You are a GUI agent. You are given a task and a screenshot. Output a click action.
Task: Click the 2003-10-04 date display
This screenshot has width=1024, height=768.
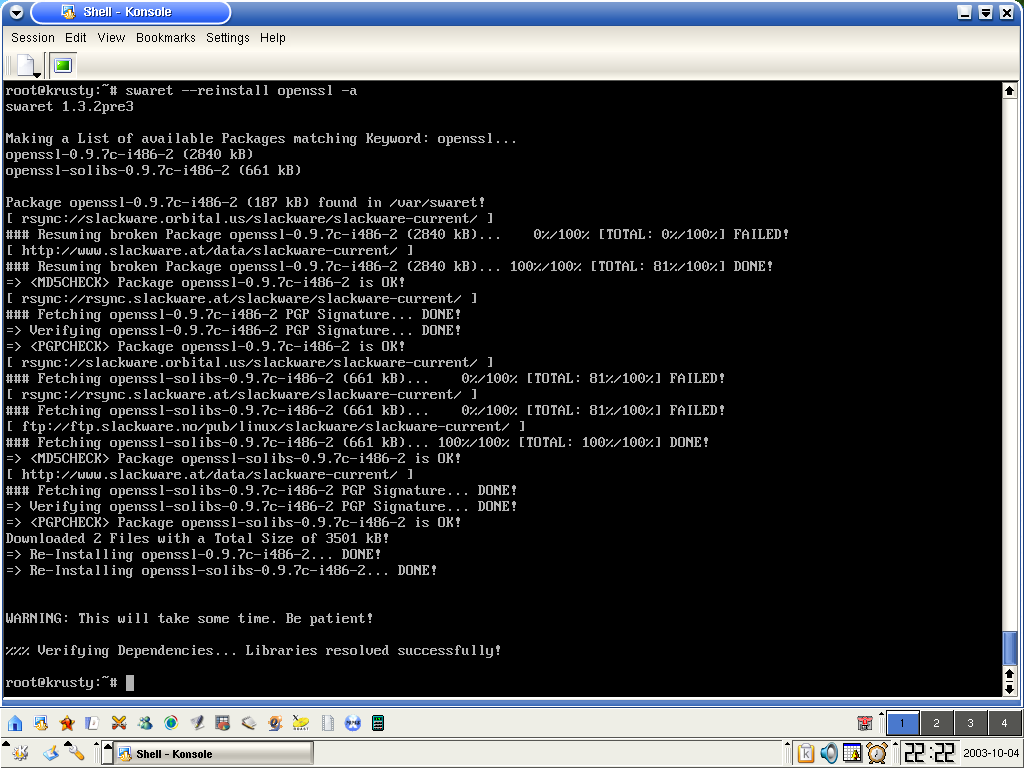coord(991,754)
